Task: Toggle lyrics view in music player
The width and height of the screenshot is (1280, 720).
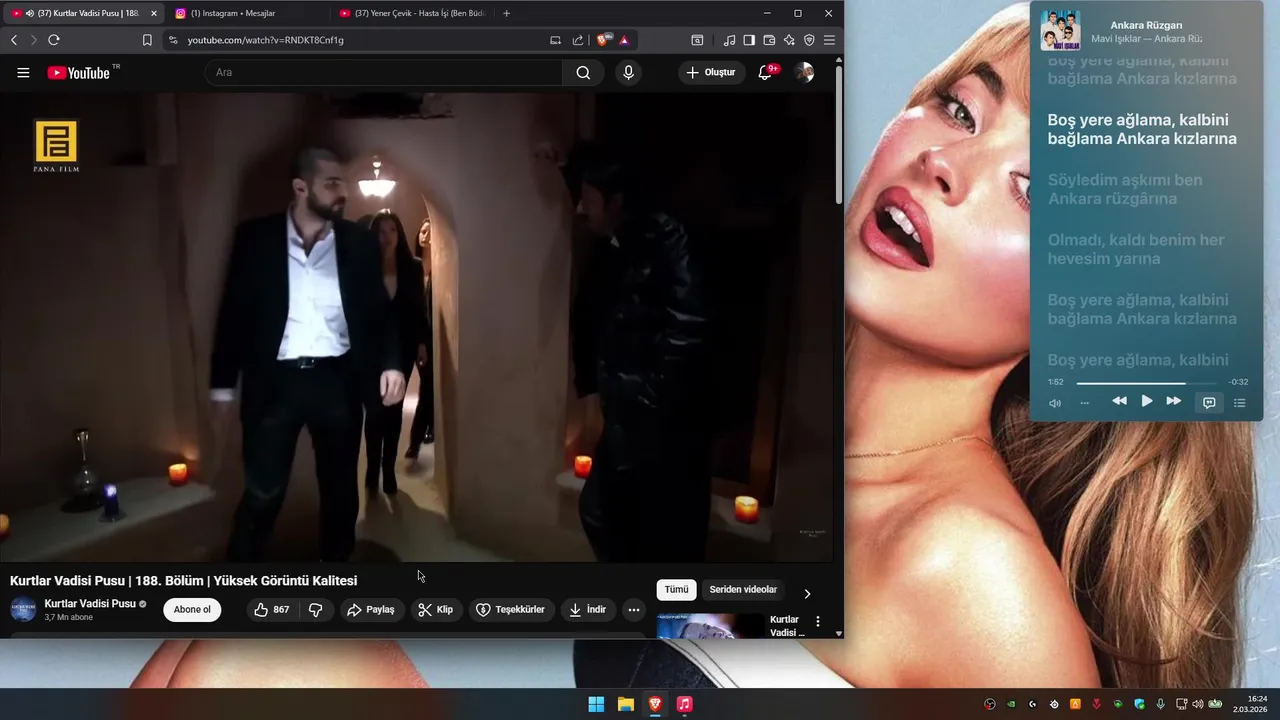Action: pyautogui.click(x=1209, y=403)
